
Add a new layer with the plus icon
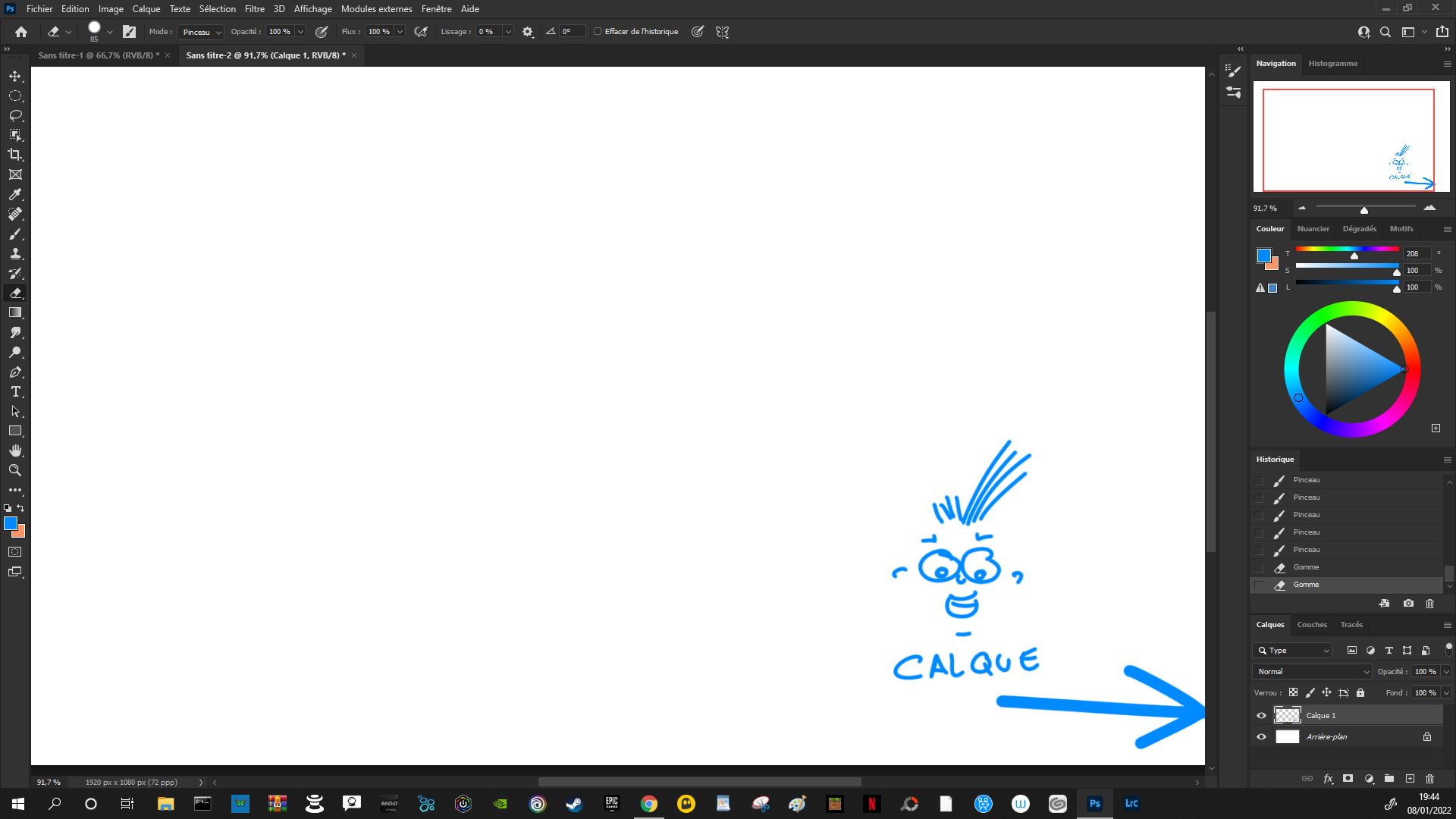pyautogui.click(x=1410, y=779)
